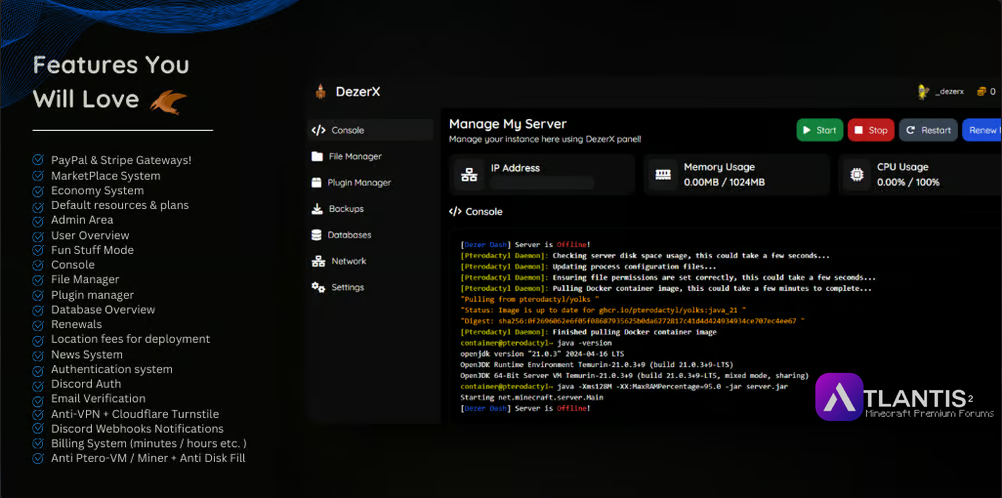The height and width of the screenshot is (498, 1002).
Task: Click checkmark icon beside PayPal & Stripe Gateways
Action: 38,160
